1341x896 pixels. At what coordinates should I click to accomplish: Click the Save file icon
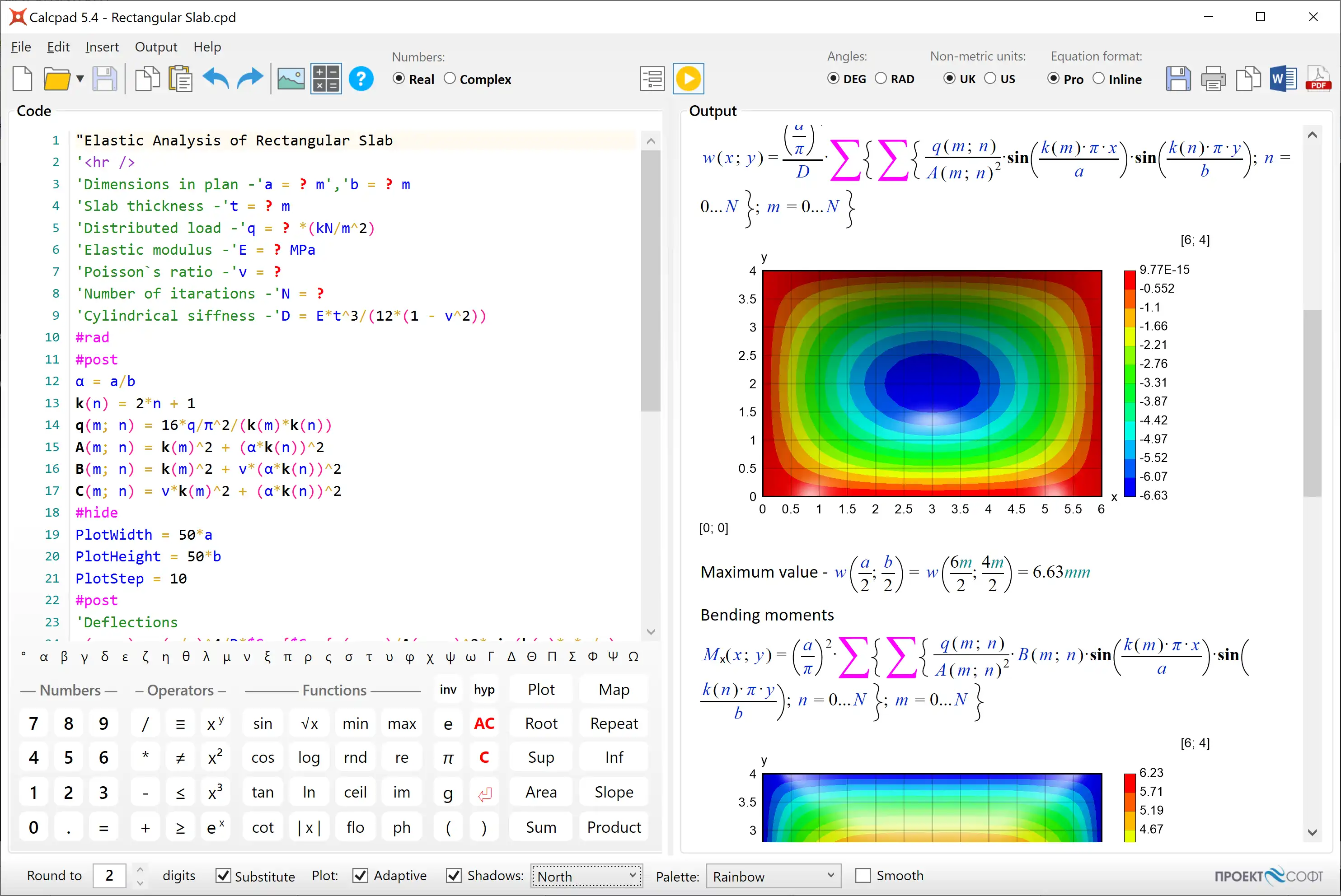[x=104, y=79]
